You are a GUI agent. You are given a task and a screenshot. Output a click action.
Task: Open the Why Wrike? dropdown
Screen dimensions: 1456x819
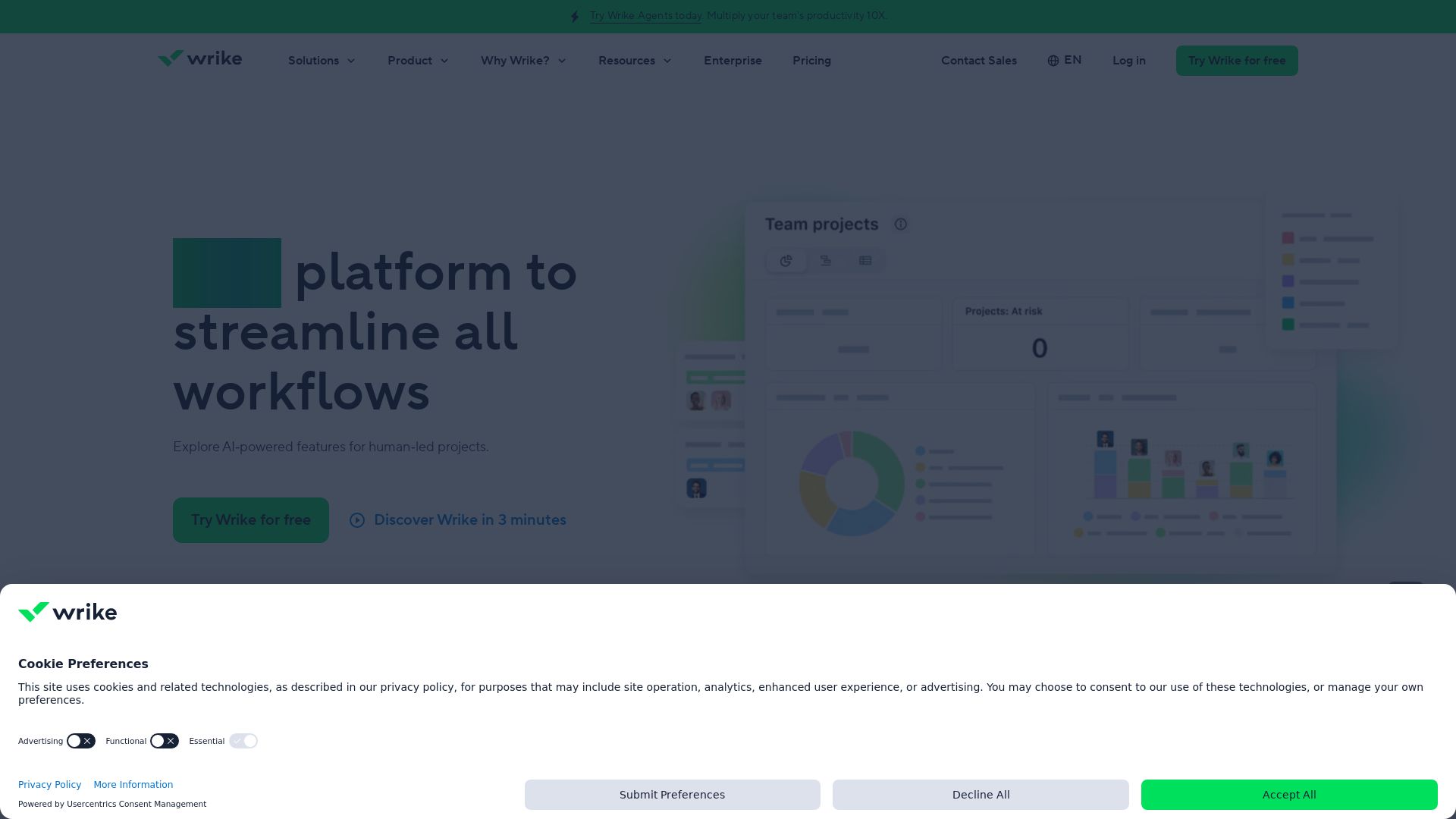click(x=523, y=61)
